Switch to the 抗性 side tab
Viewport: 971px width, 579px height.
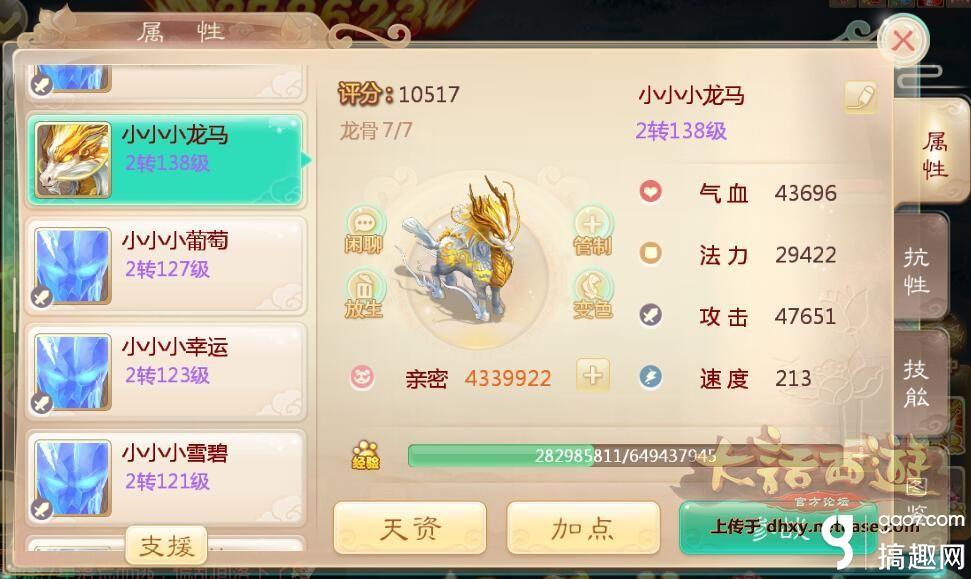coord(920,271)
